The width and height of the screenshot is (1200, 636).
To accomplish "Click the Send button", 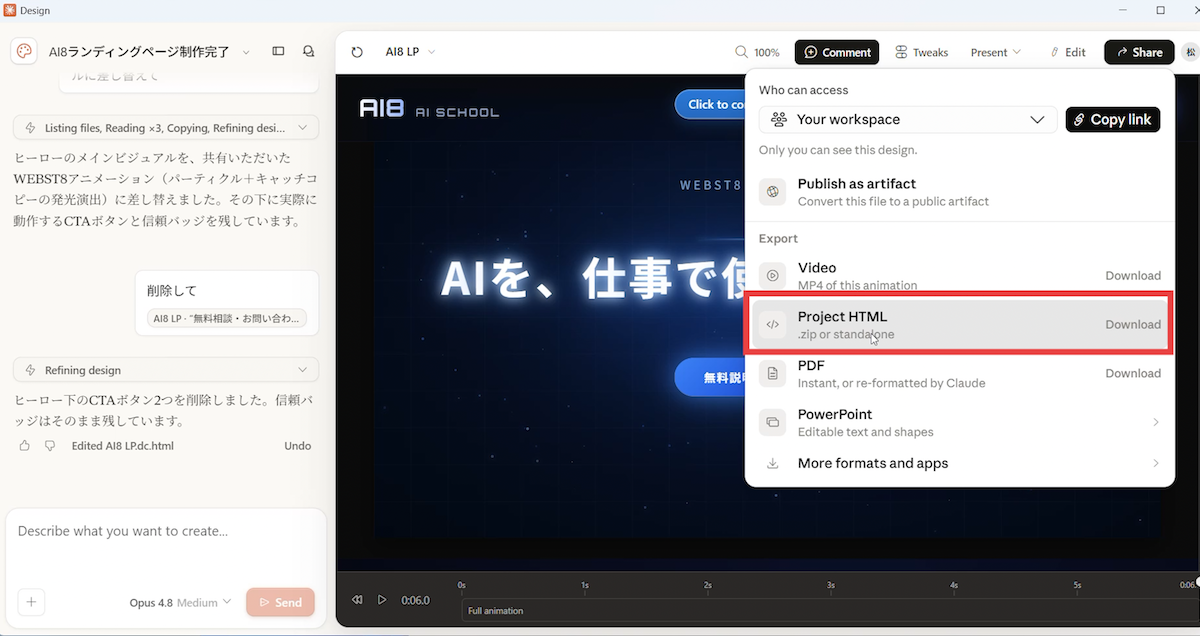I will coord(280,602).
